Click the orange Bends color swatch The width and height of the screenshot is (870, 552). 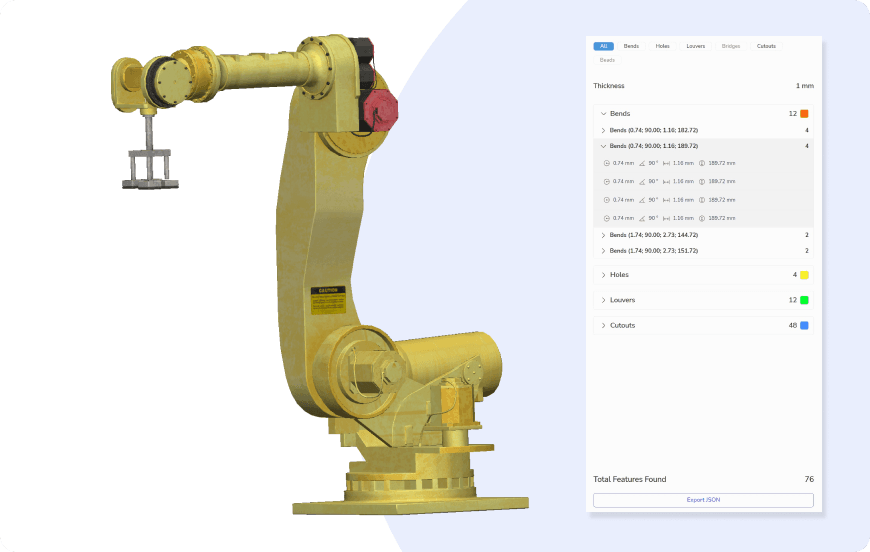click(804, 114)
